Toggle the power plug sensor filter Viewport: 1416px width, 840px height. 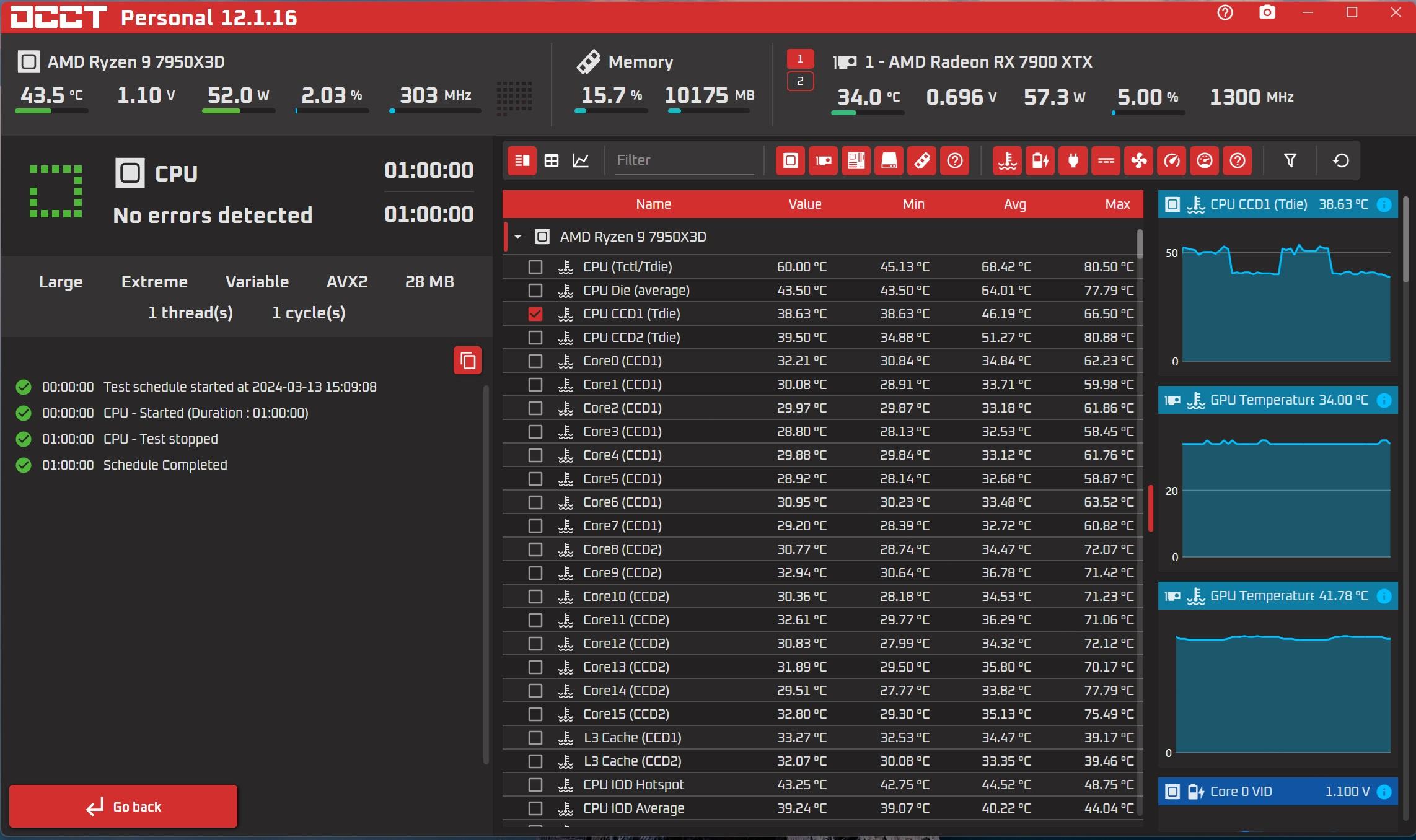pos(1073,161)
